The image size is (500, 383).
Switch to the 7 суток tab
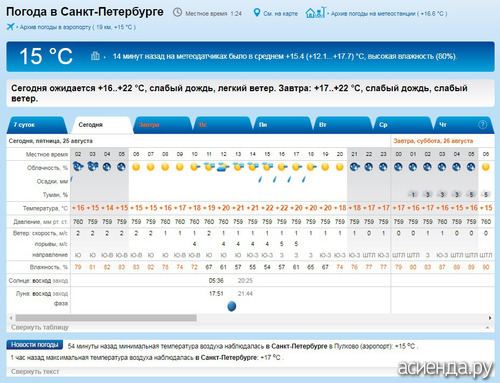coord(36,125)
